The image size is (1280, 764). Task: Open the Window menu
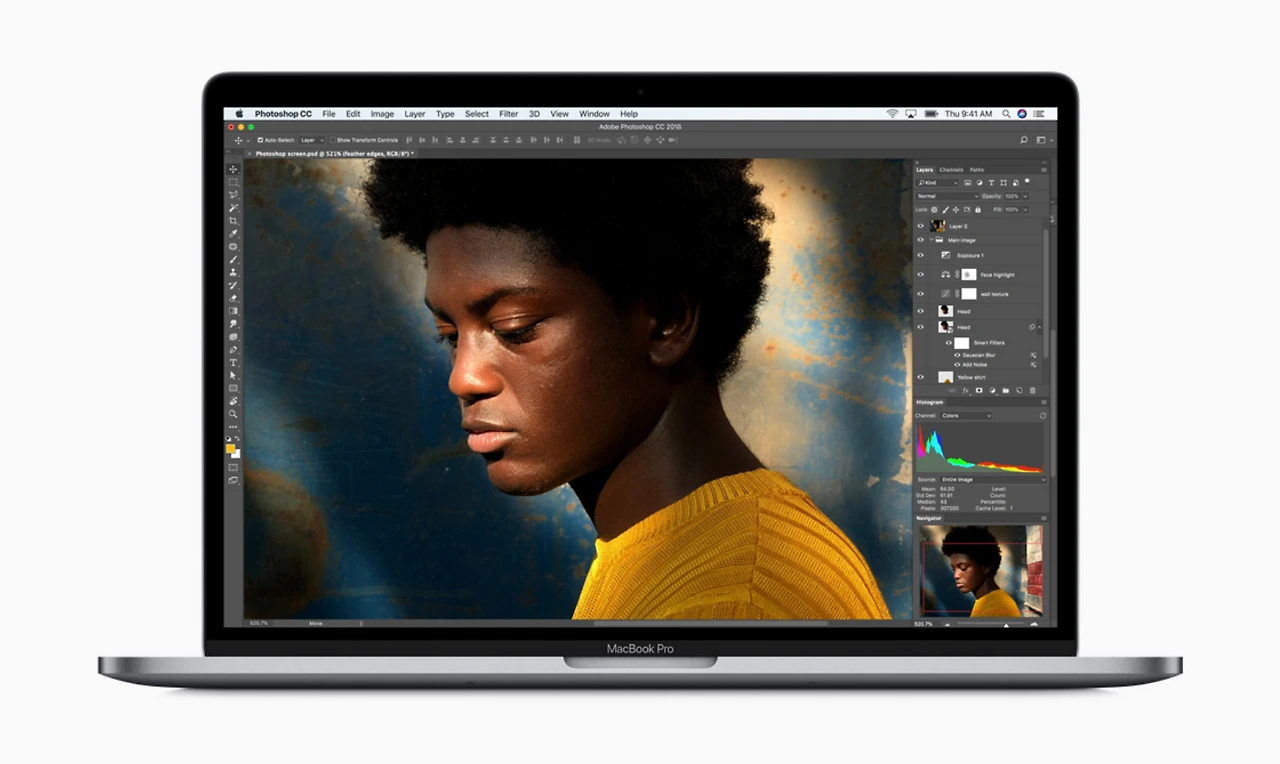tap(594, 114)
